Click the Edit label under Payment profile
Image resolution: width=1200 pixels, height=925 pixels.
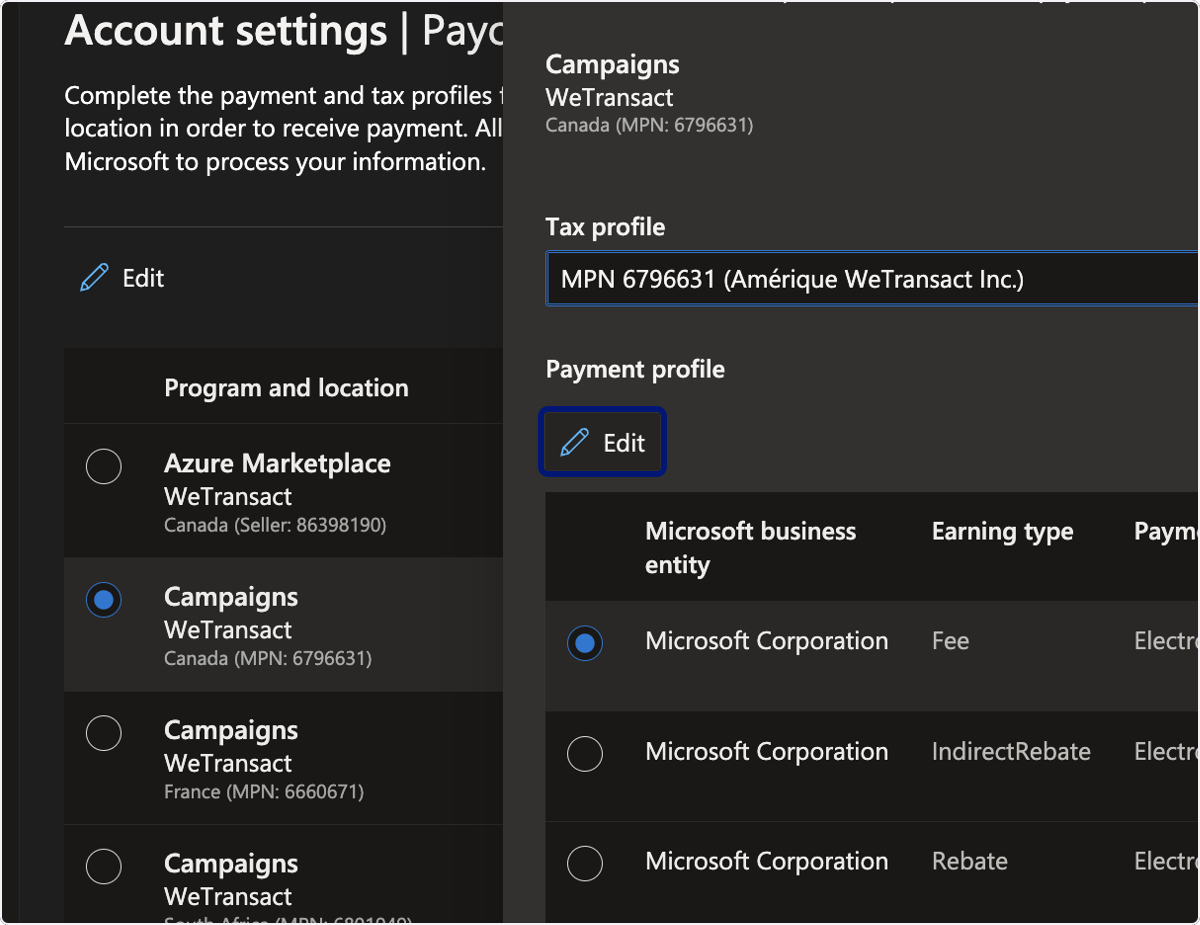coord(624,443)
